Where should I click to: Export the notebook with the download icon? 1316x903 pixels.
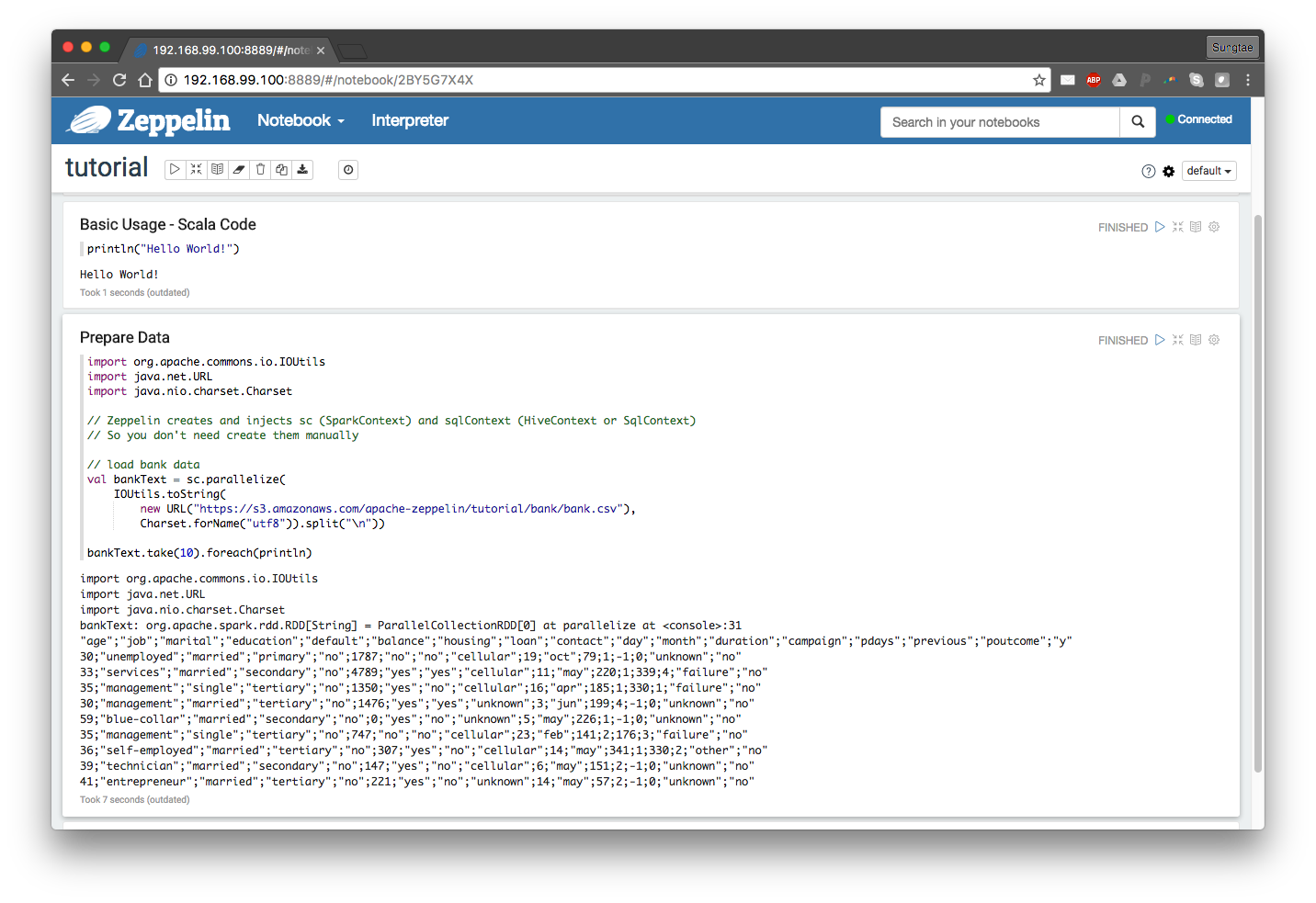[302, 170]
